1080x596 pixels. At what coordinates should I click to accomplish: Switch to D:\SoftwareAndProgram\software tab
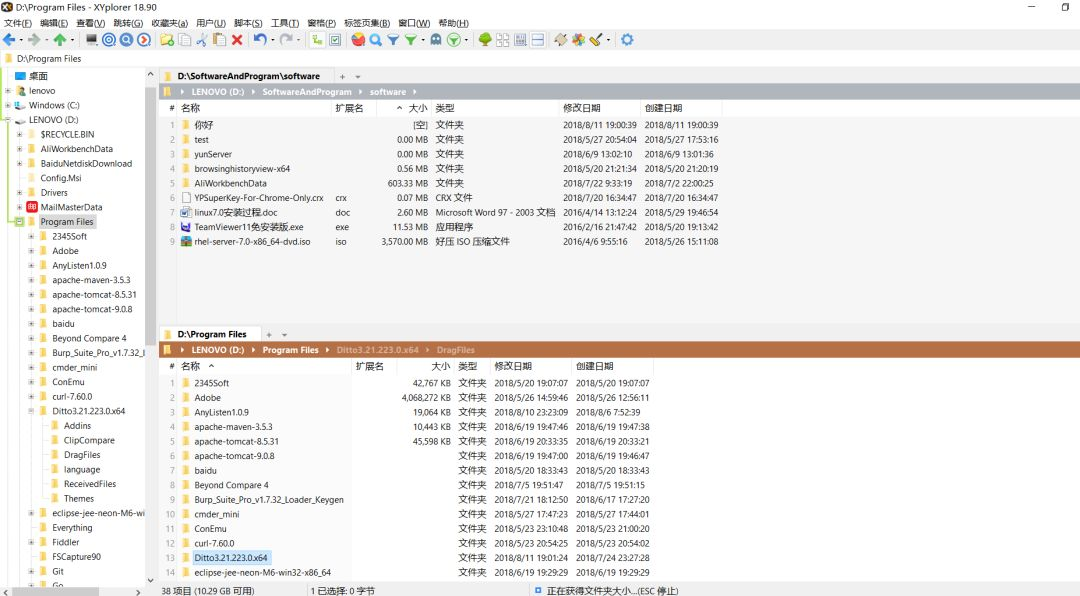click(x=249, y=76)
